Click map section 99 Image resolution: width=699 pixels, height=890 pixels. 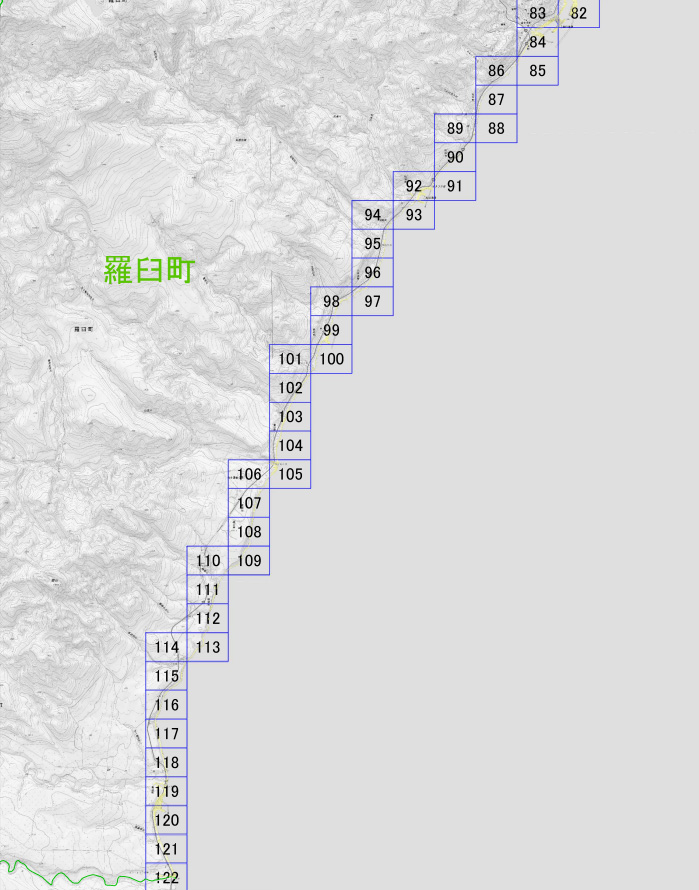click(x=331, y=330)
